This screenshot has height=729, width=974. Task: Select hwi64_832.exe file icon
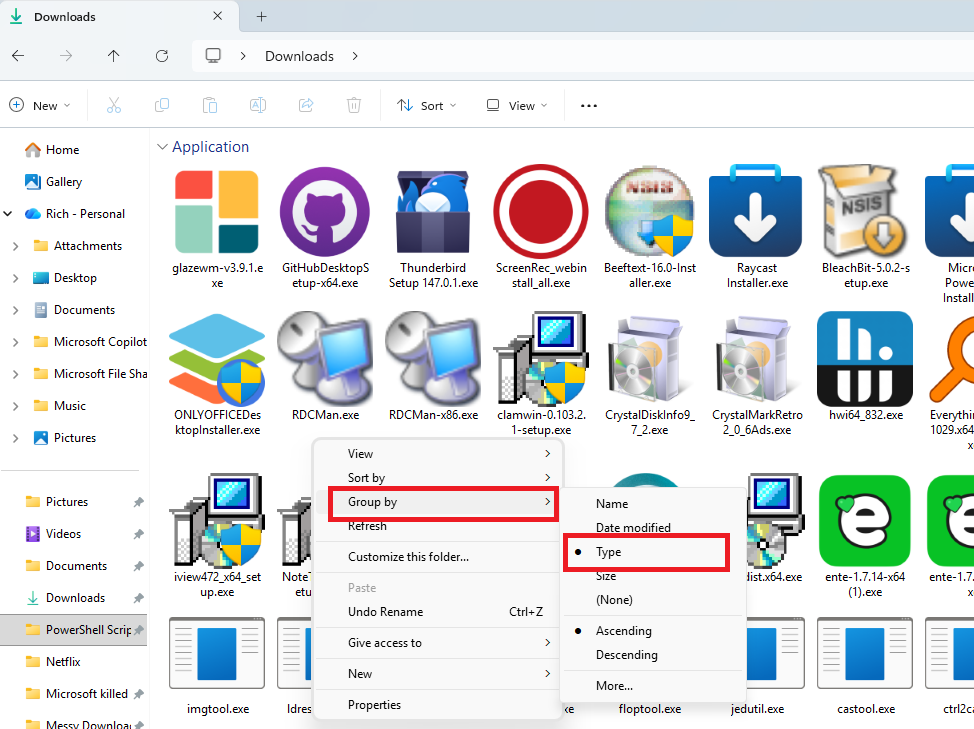click(865, 359)
